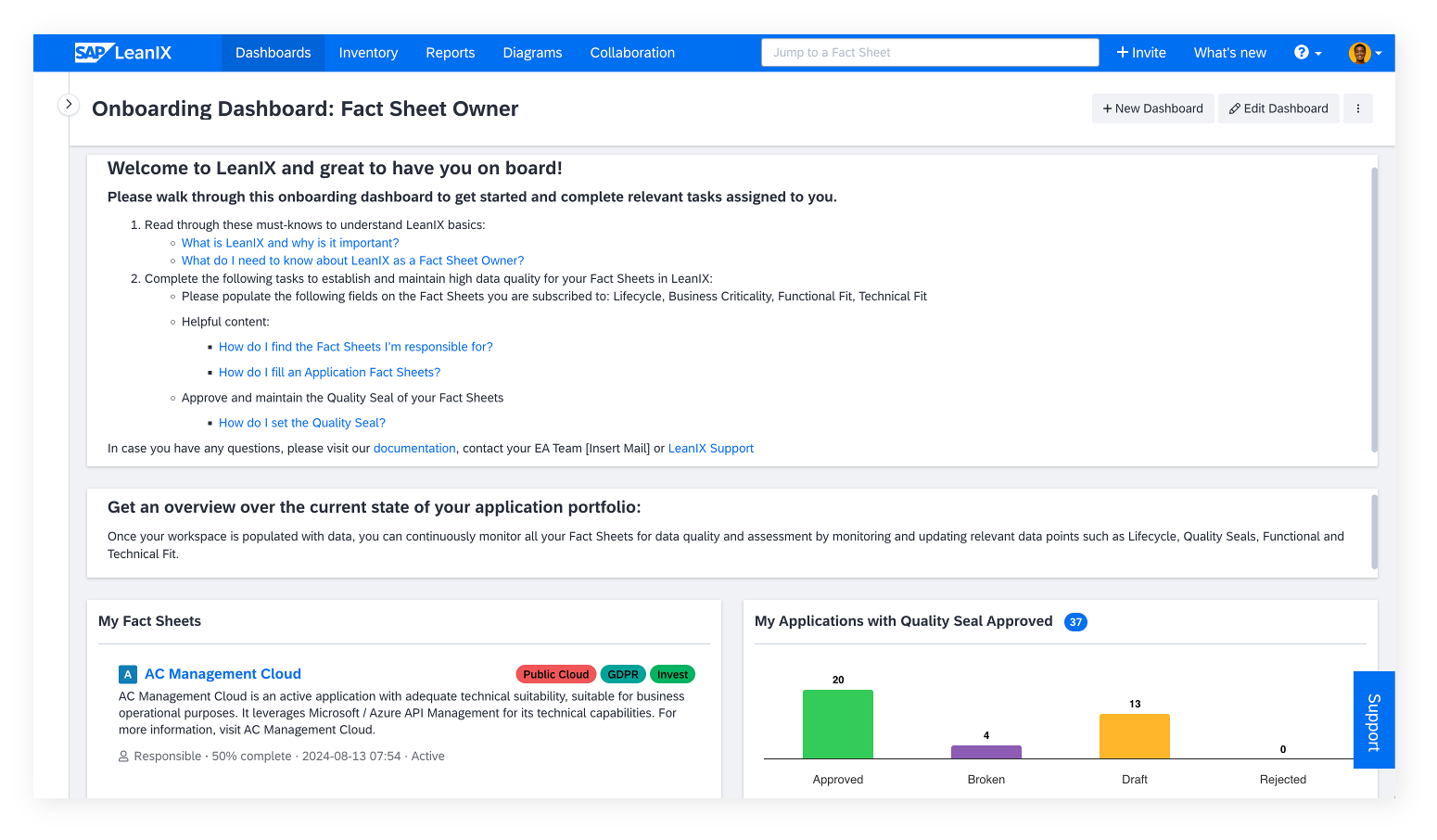This screenshot has width=1437, height=840.
Task: Select the Collaboration tab
Action: [x=632, y=53]
